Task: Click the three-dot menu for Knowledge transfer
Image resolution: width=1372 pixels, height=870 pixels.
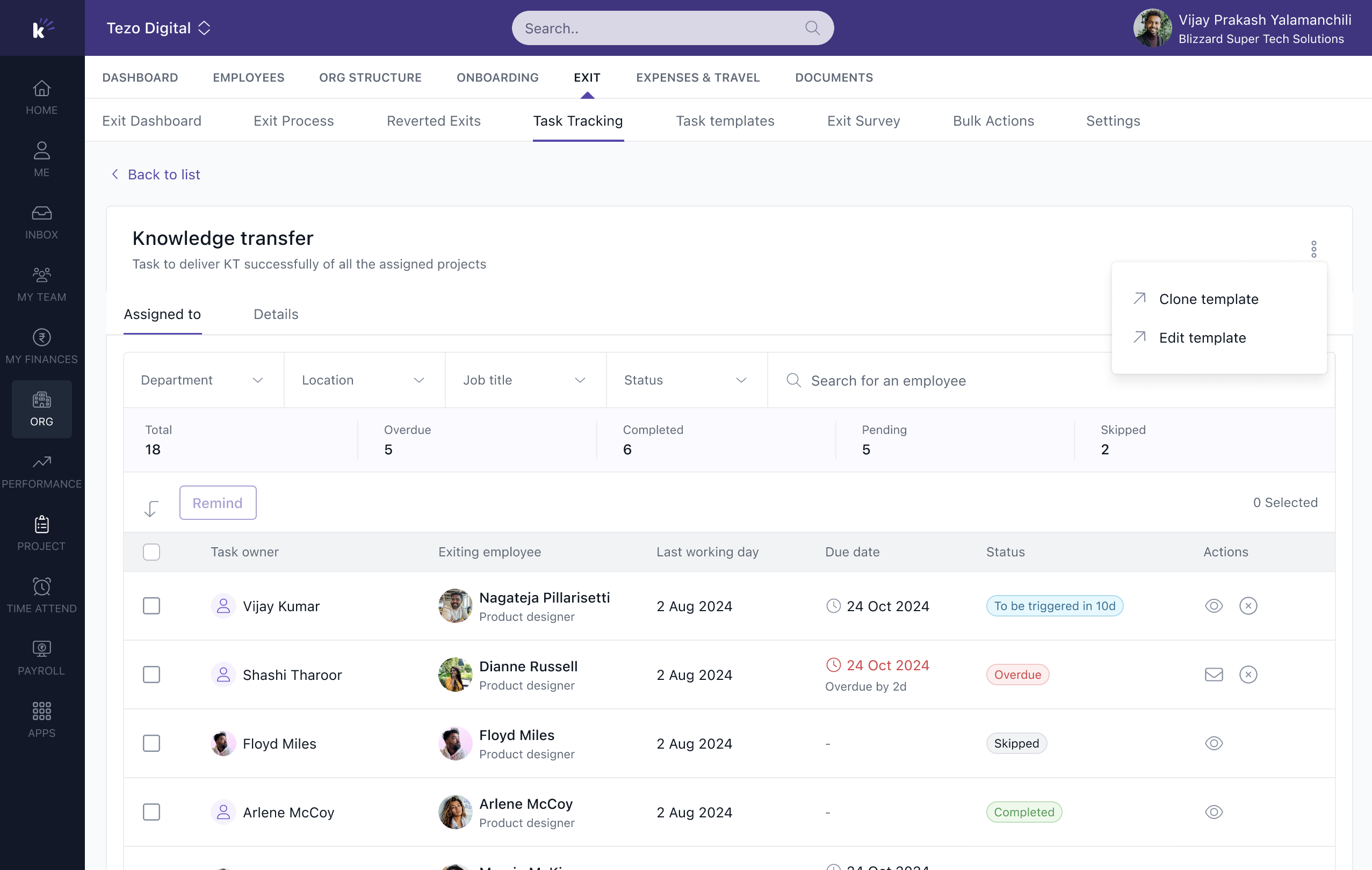Action: [1313, 249]
